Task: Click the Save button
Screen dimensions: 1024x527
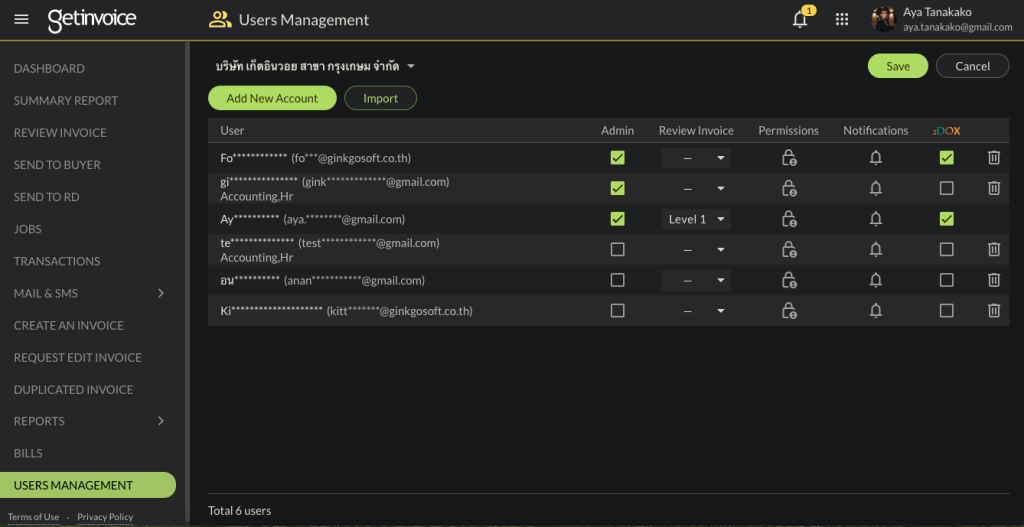Action: (x=897, y=66)
